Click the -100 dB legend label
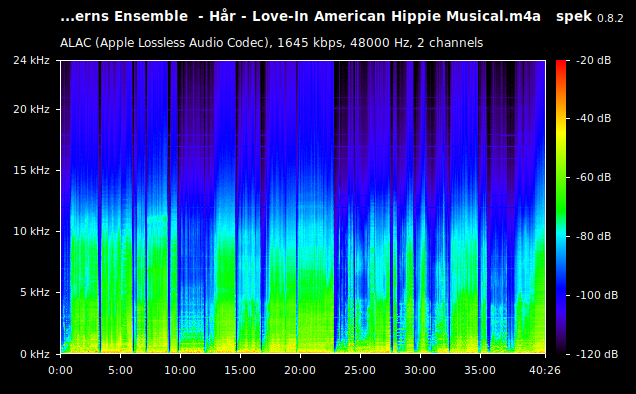The width and height of the screenshot is (636, 394). (x=597, y=295)
